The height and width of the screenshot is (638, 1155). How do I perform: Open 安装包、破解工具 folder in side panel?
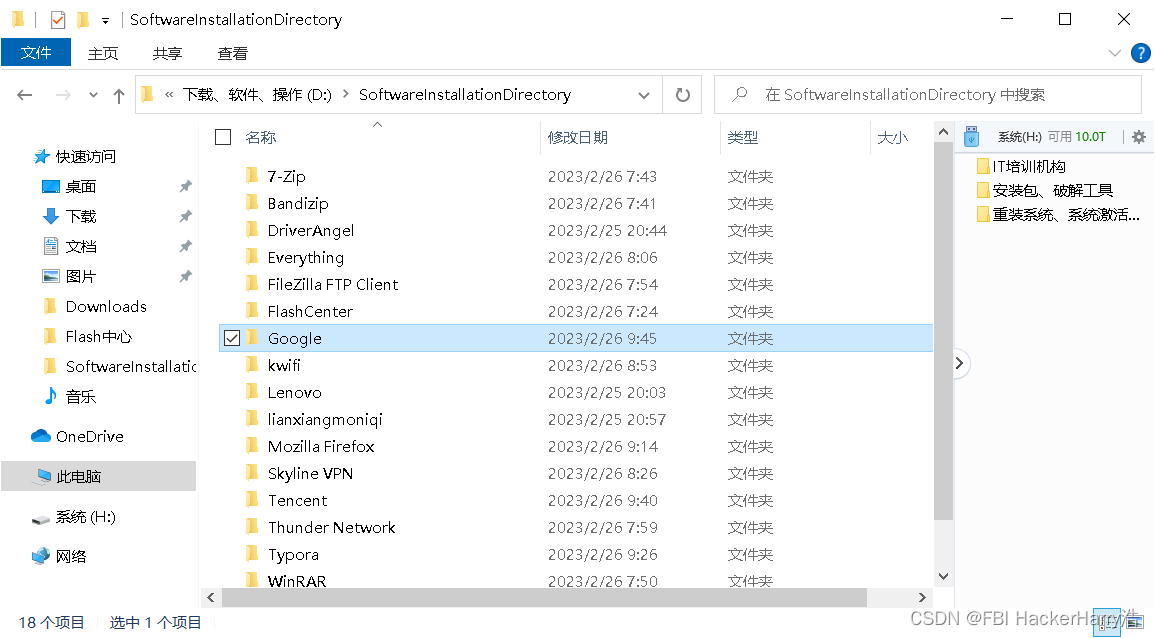[1045, 191]
